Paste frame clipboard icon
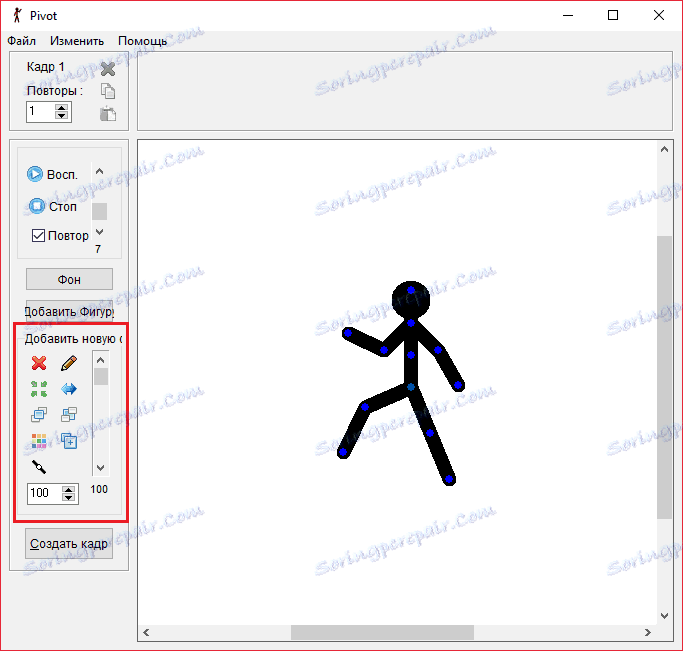The height and width of the screenshot is (651, 683). click(x=108, y=114)
